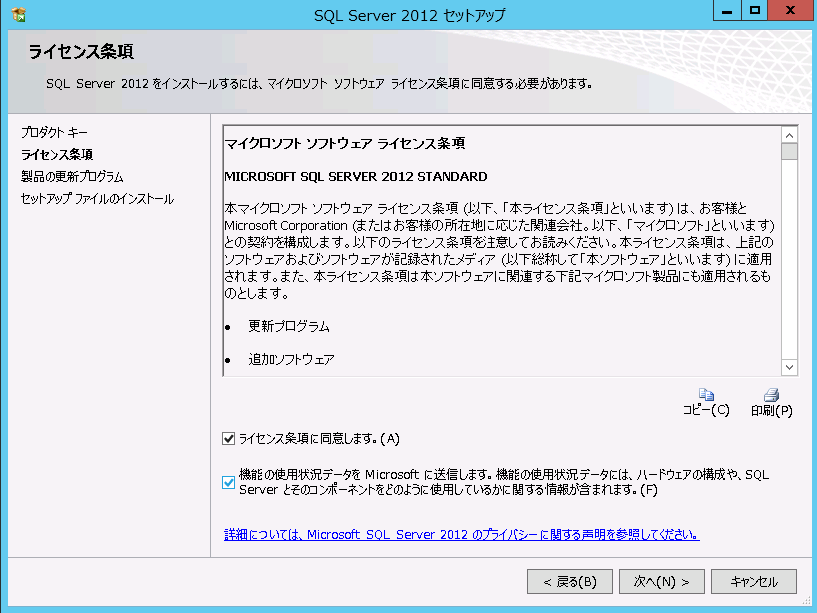
Task: Toggle the 機能の使用状況データ送信 checkbox
Action: point(228,482)
